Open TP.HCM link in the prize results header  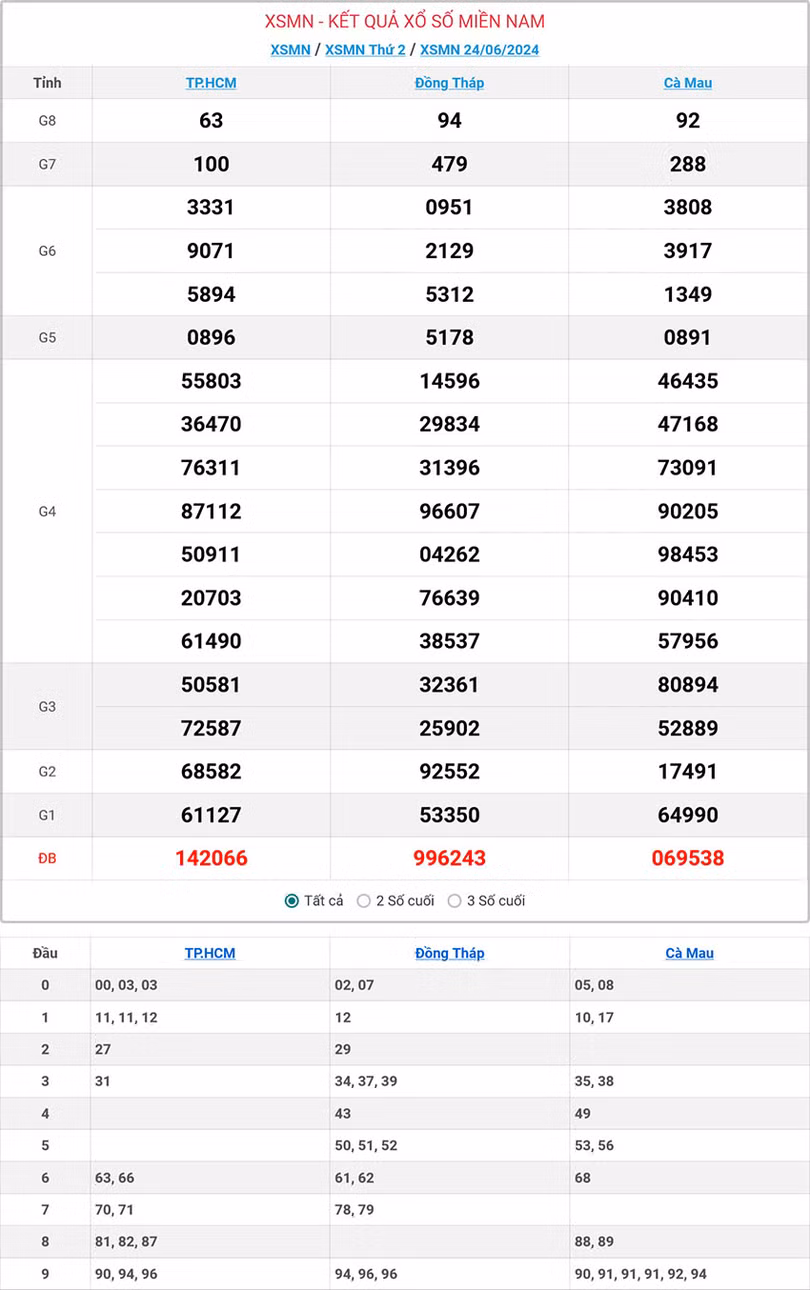211,83
